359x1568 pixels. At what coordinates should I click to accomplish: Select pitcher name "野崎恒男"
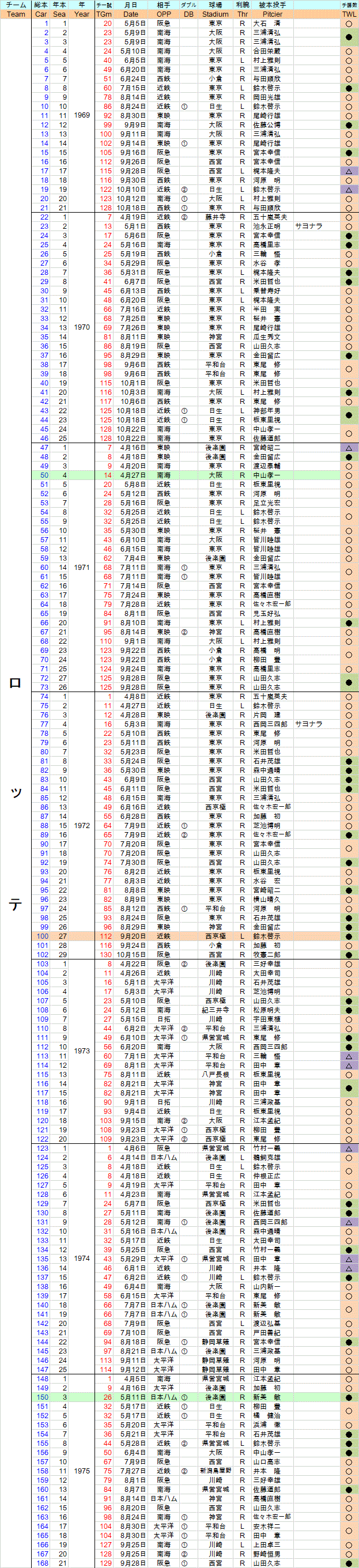click(x=266, y=1554)
